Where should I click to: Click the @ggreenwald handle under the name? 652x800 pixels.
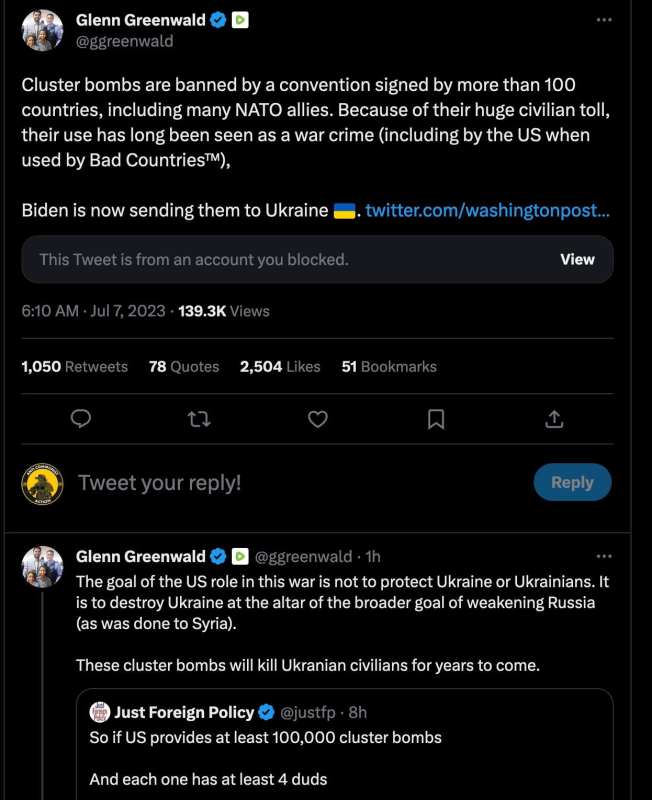pyautogui.click(x=124, y=41)
